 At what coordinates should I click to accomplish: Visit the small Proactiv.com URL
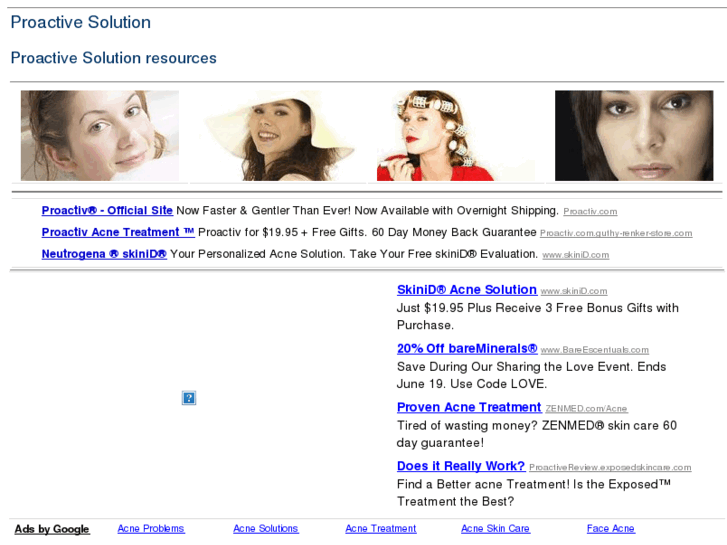[x=590, y=212]
